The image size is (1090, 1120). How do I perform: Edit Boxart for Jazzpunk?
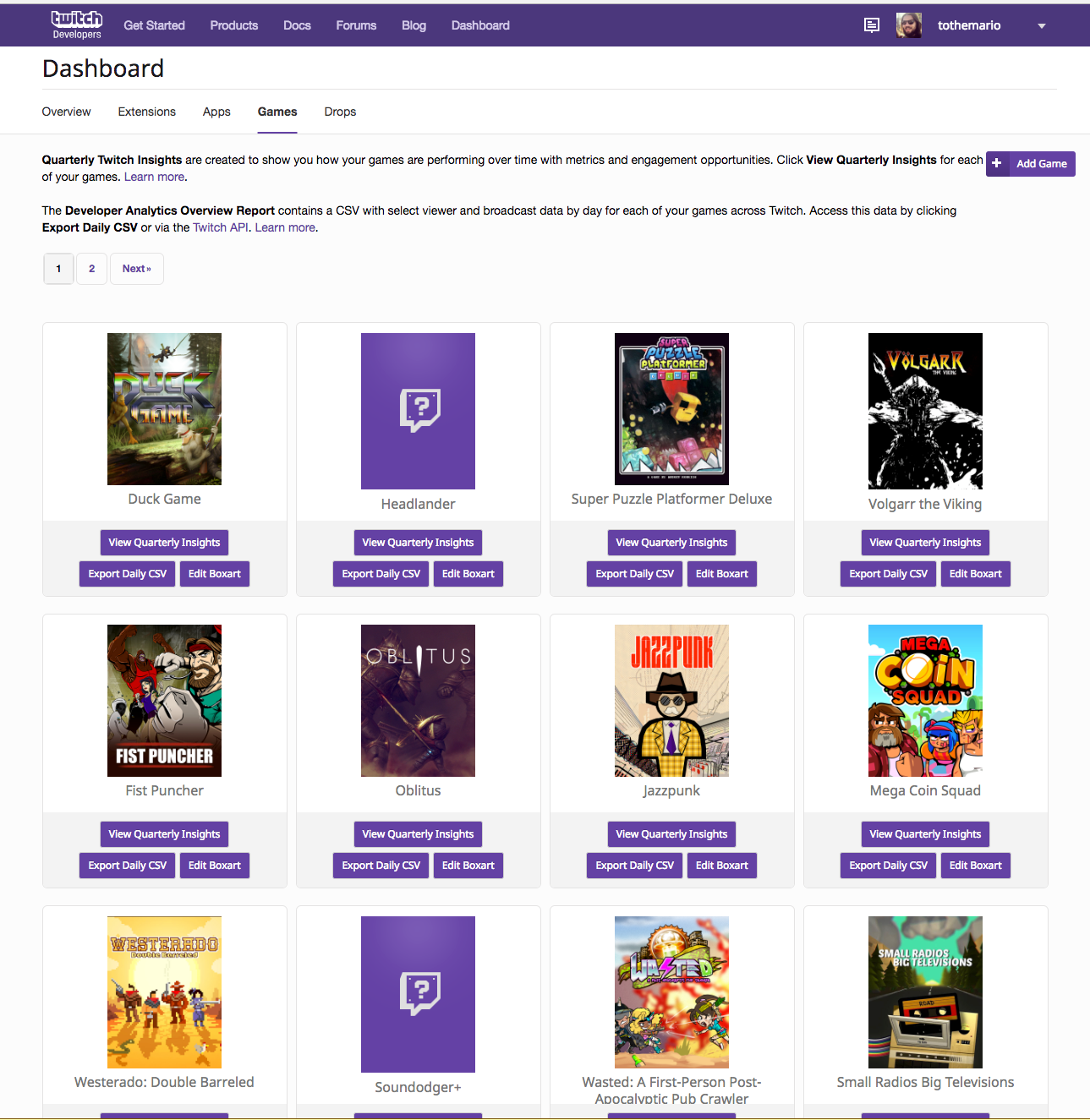click(721, 866)
